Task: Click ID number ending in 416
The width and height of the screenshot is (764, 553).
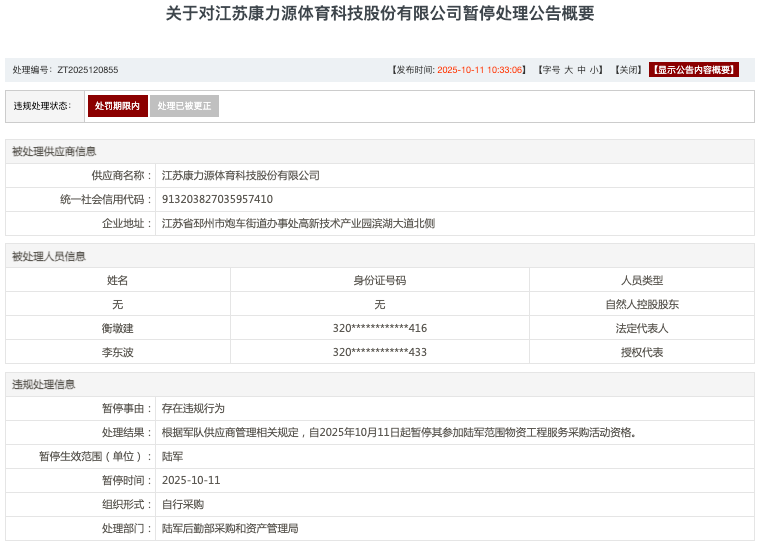Action: click(x=380, y=328)
